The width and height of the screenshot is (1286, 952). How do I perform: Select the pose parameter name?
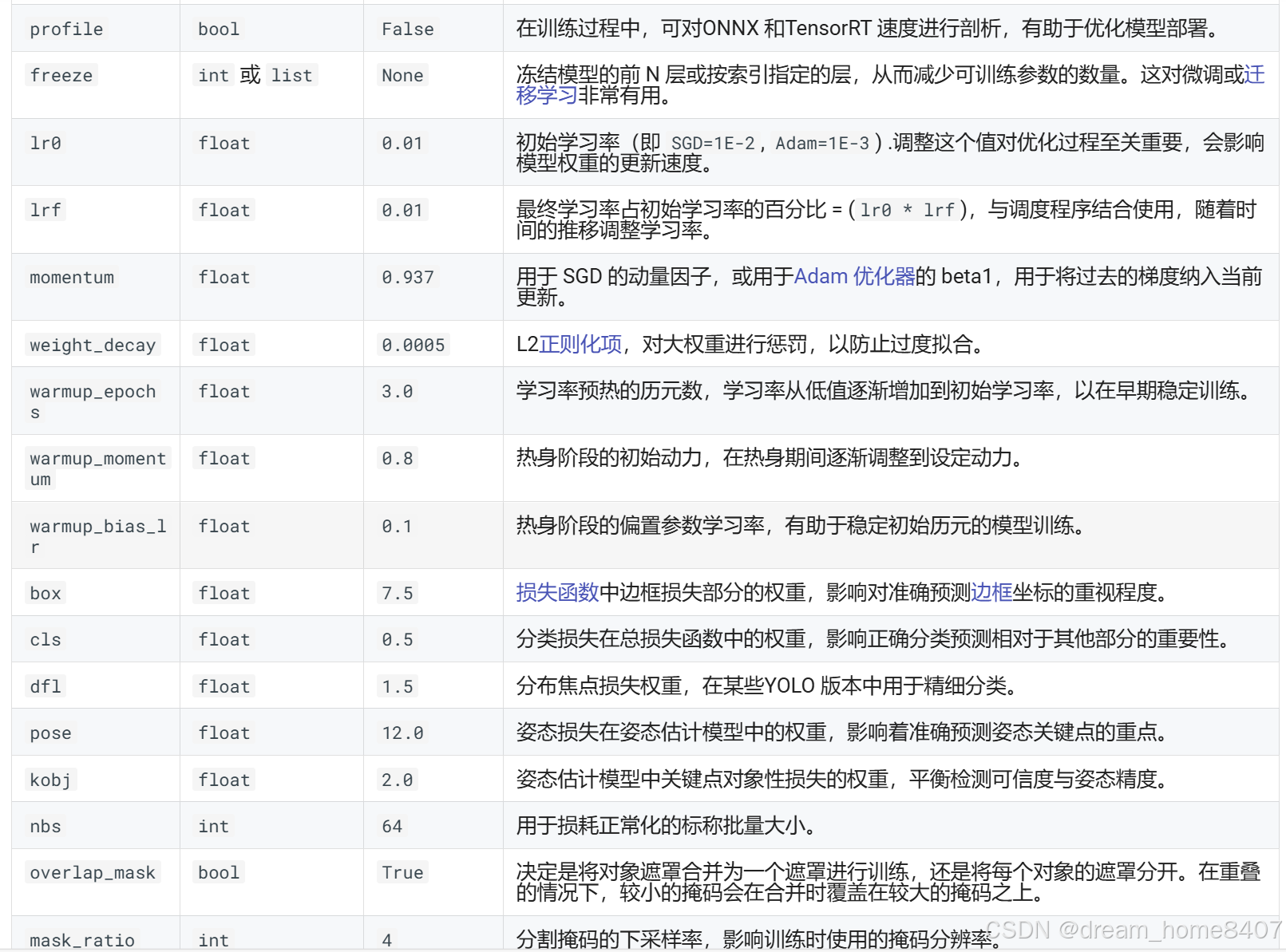(x=50, y=733)
